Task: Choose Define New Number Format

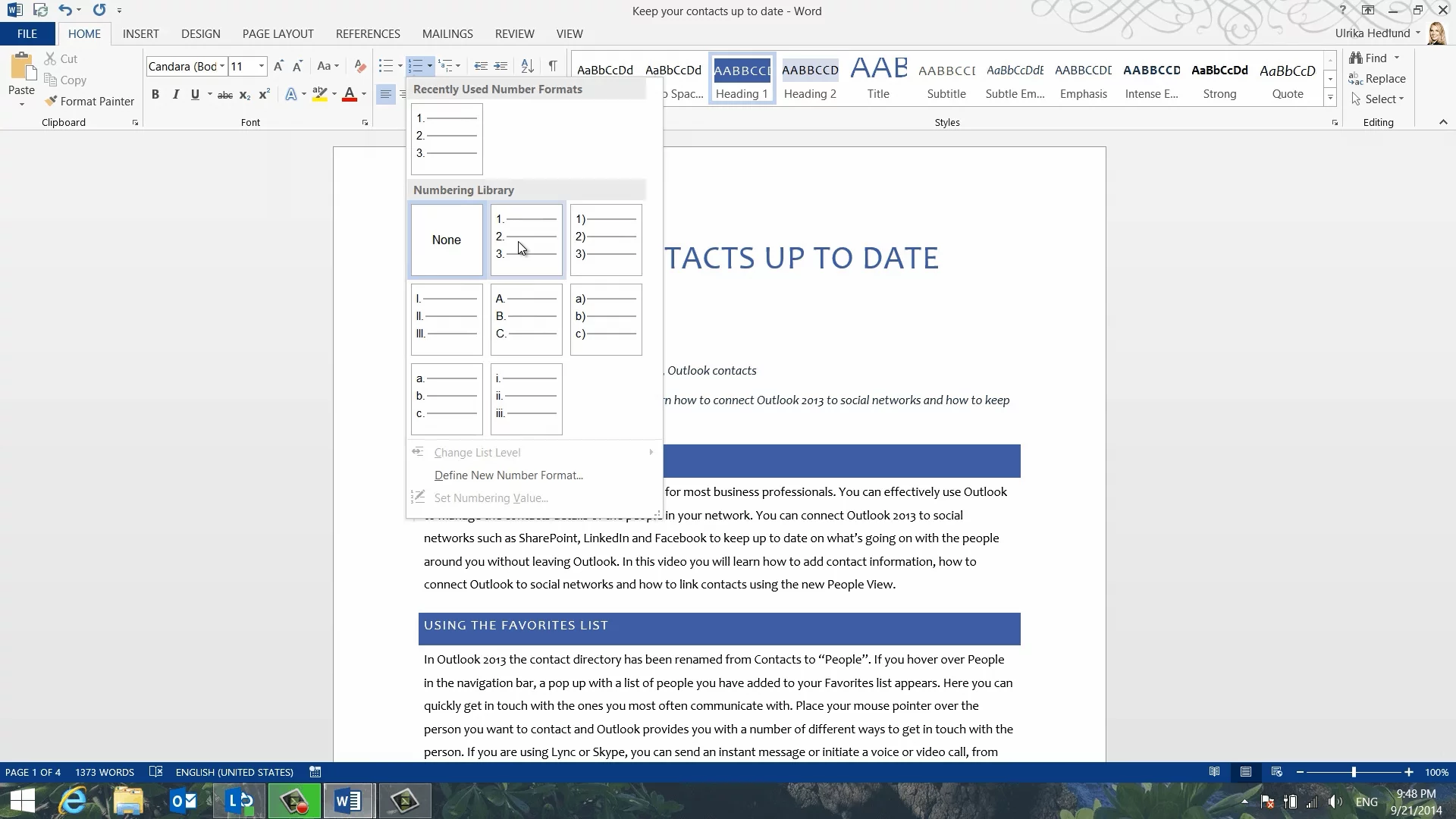Action: click(508, 475)
